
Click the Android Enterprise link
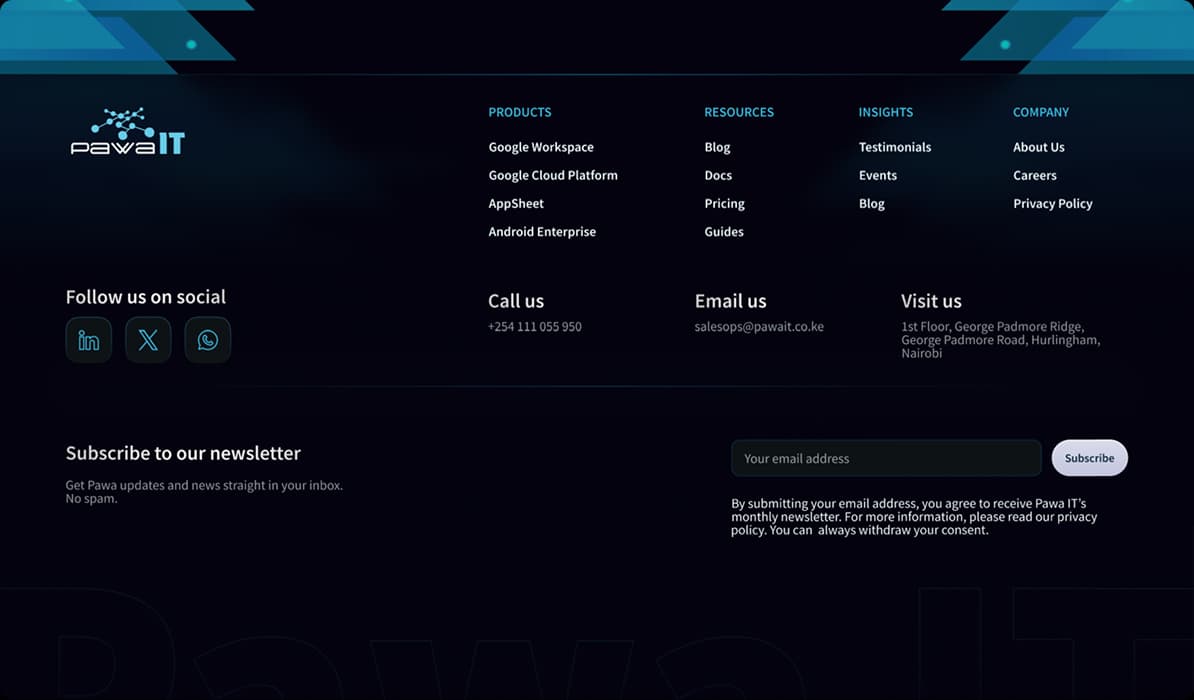click(x=542, y=231)
